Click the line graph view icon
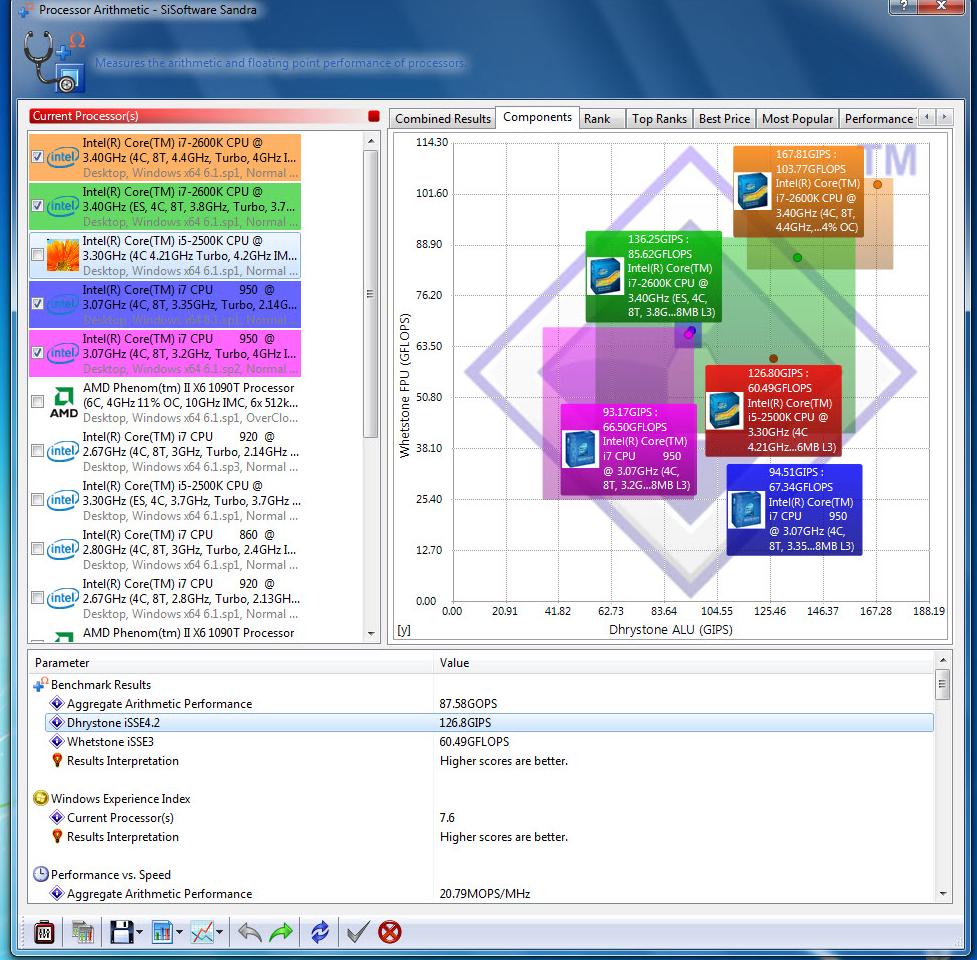 click(x=203, y=932)
